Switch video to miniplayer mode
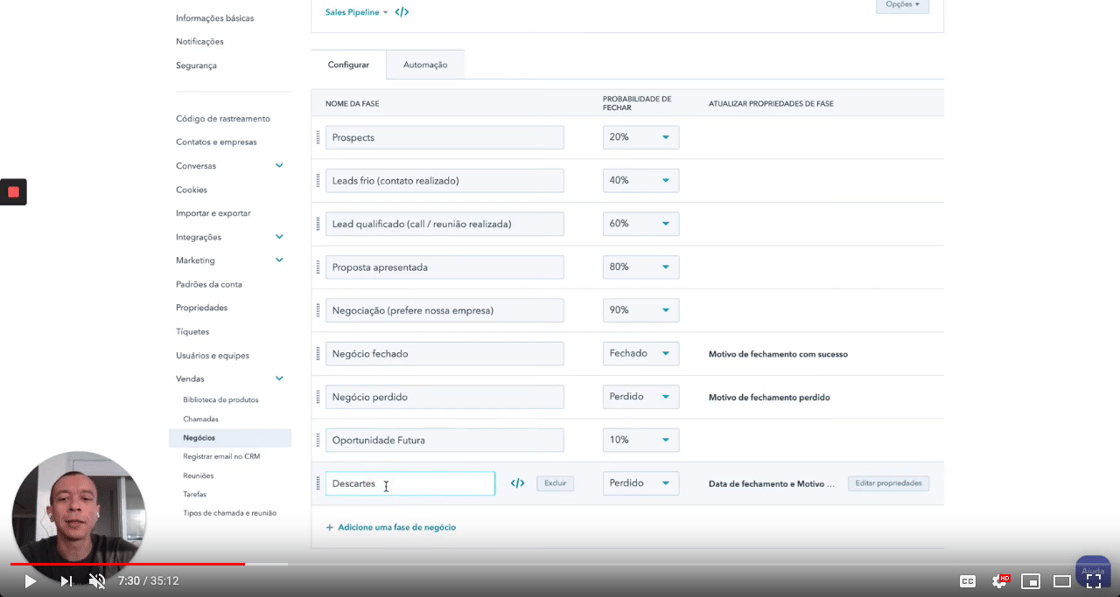 pyautogui.click(x=1031, y=581)
